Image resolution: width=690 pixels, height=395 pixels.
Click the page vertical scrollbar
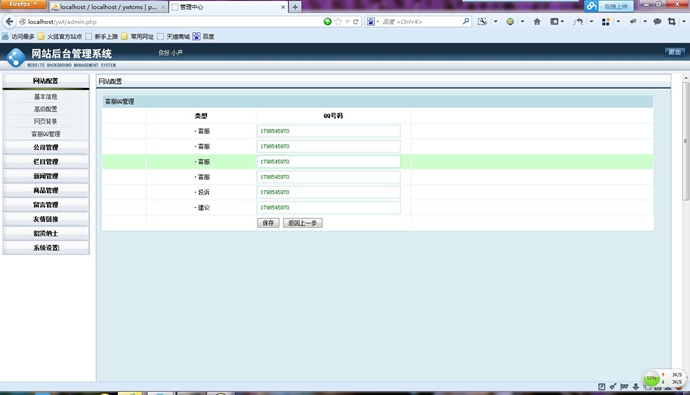click(x=685, y=141)
